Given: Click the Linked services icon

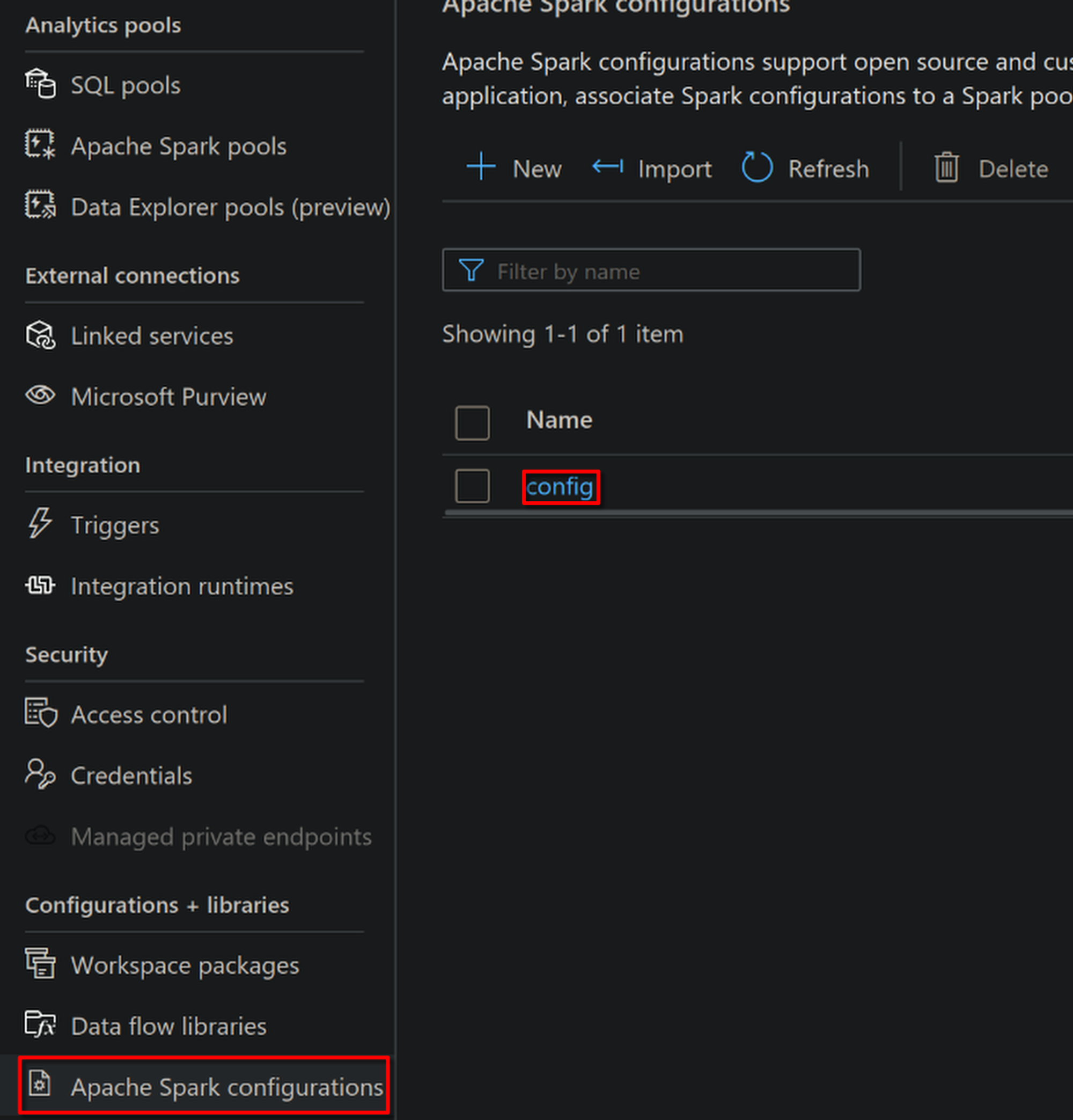Looking at the screenshot, I should pos(40,335).
